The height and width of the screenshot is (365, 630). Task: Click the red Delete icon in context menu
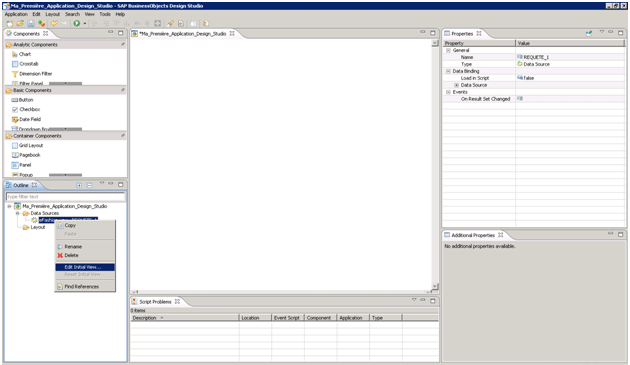[x=60, y=255]
